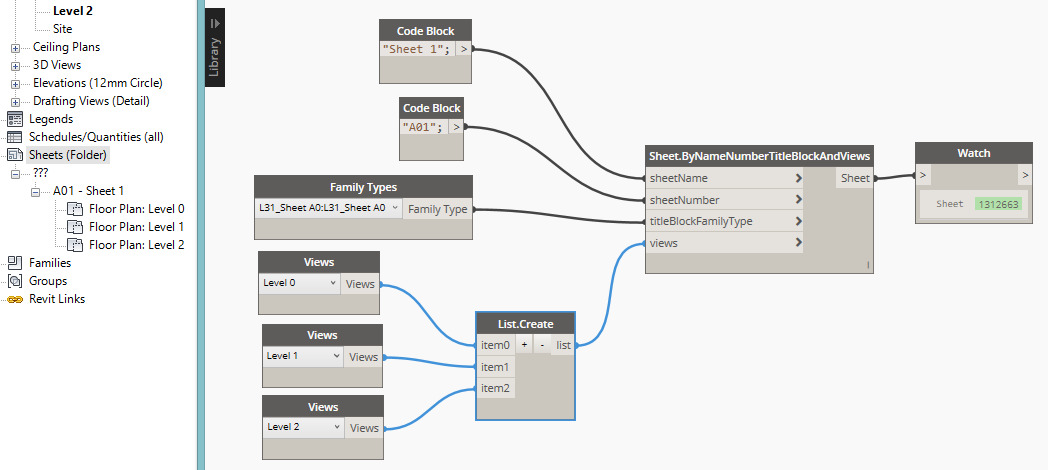Collapse the A01 - Sheet 1 node
Screen dimensions: 1048x470
[35, 192]
